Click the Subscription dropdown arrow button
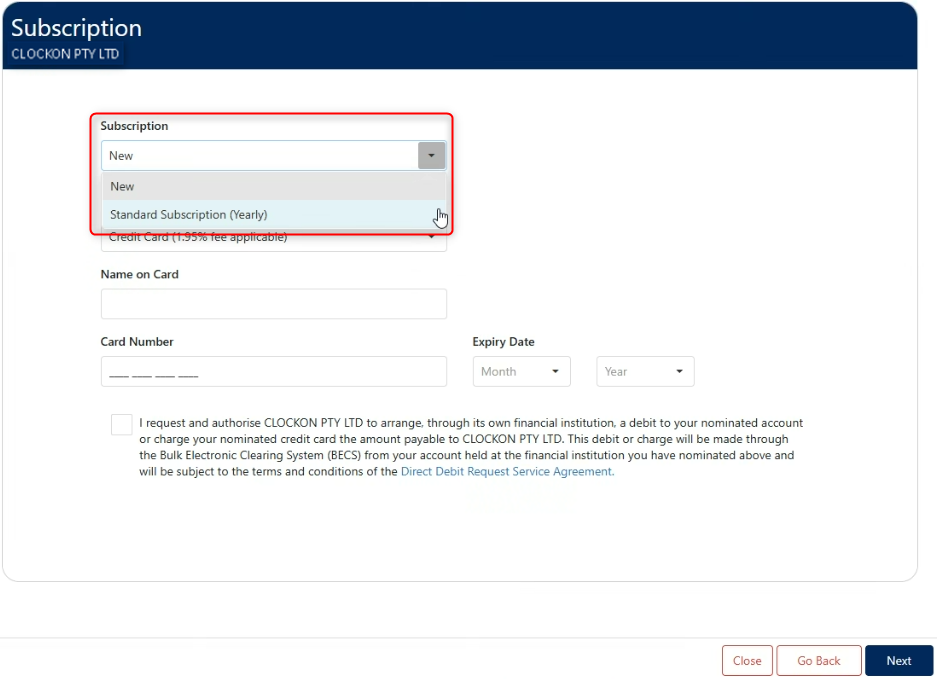 (x=431, y=155)
